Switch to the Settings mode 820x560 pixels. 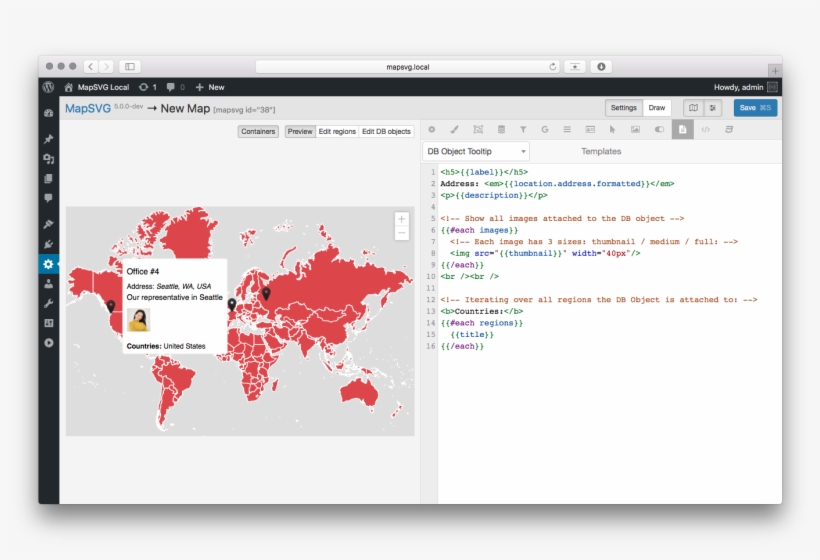pyautogui.click(x=623, y=108)
